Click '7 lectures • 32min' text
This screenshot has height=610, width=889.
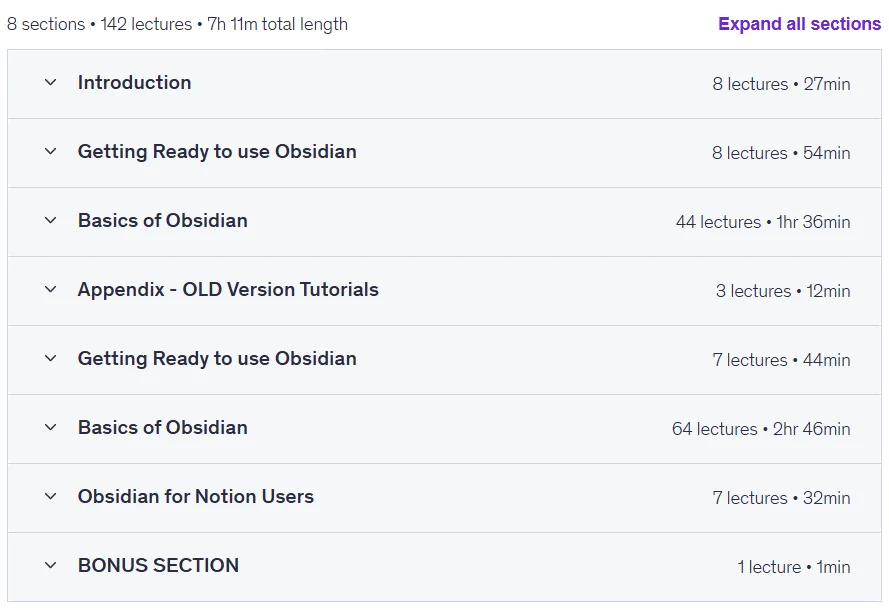(781, 498)
